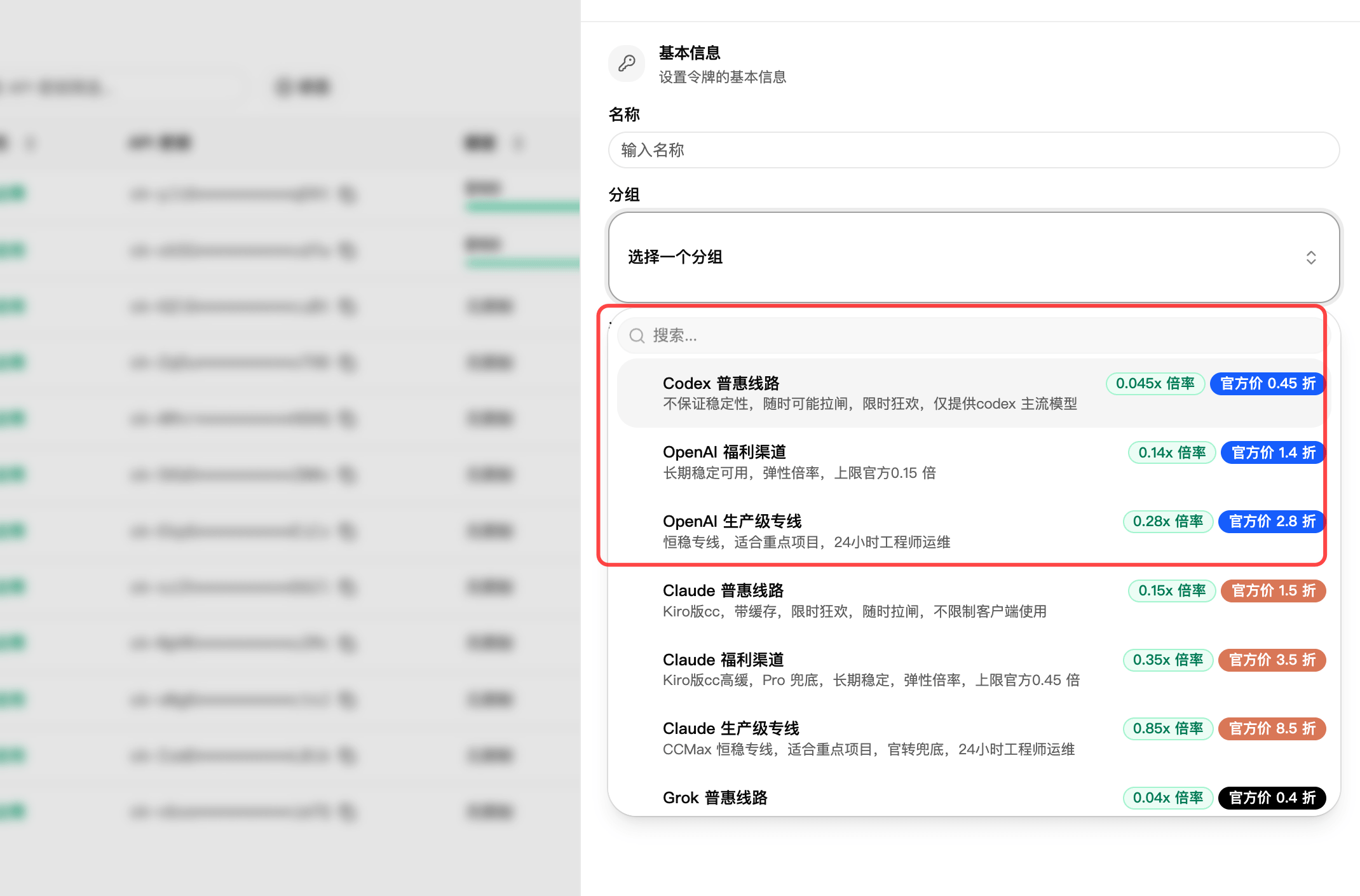The image size is (1360, 896).
Task: Click the 官方价 1.4 折 badge
Action: click(1273, 452)
